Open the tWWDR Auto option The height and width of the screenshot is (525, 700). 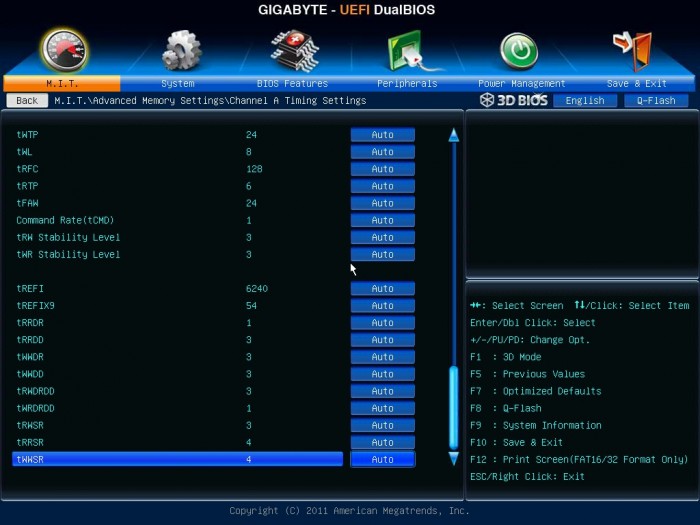tap(383, 357)
